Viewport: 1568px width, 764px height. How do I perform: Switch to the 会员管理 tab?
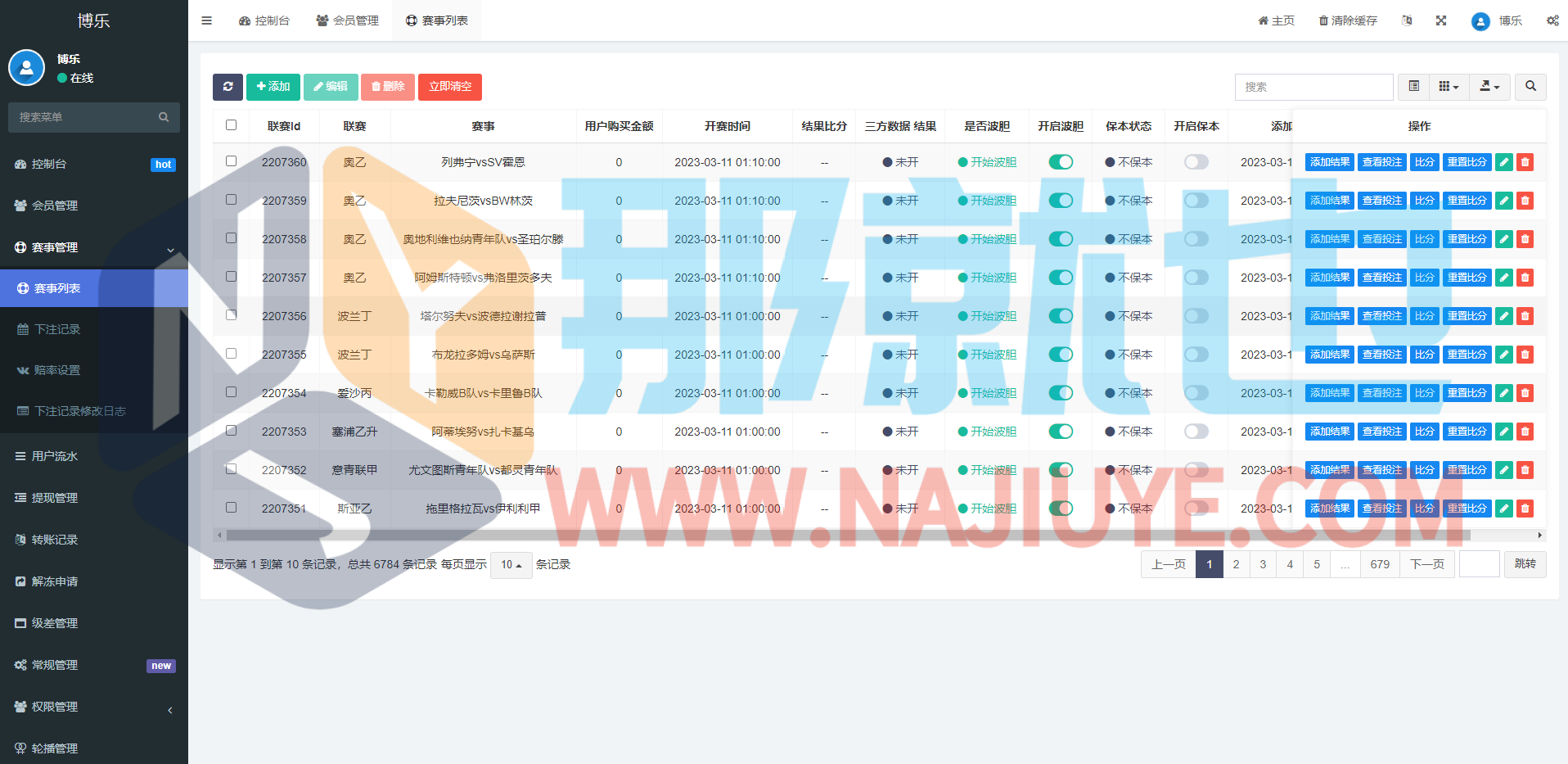pyautogui.click(x=348, y=20)
